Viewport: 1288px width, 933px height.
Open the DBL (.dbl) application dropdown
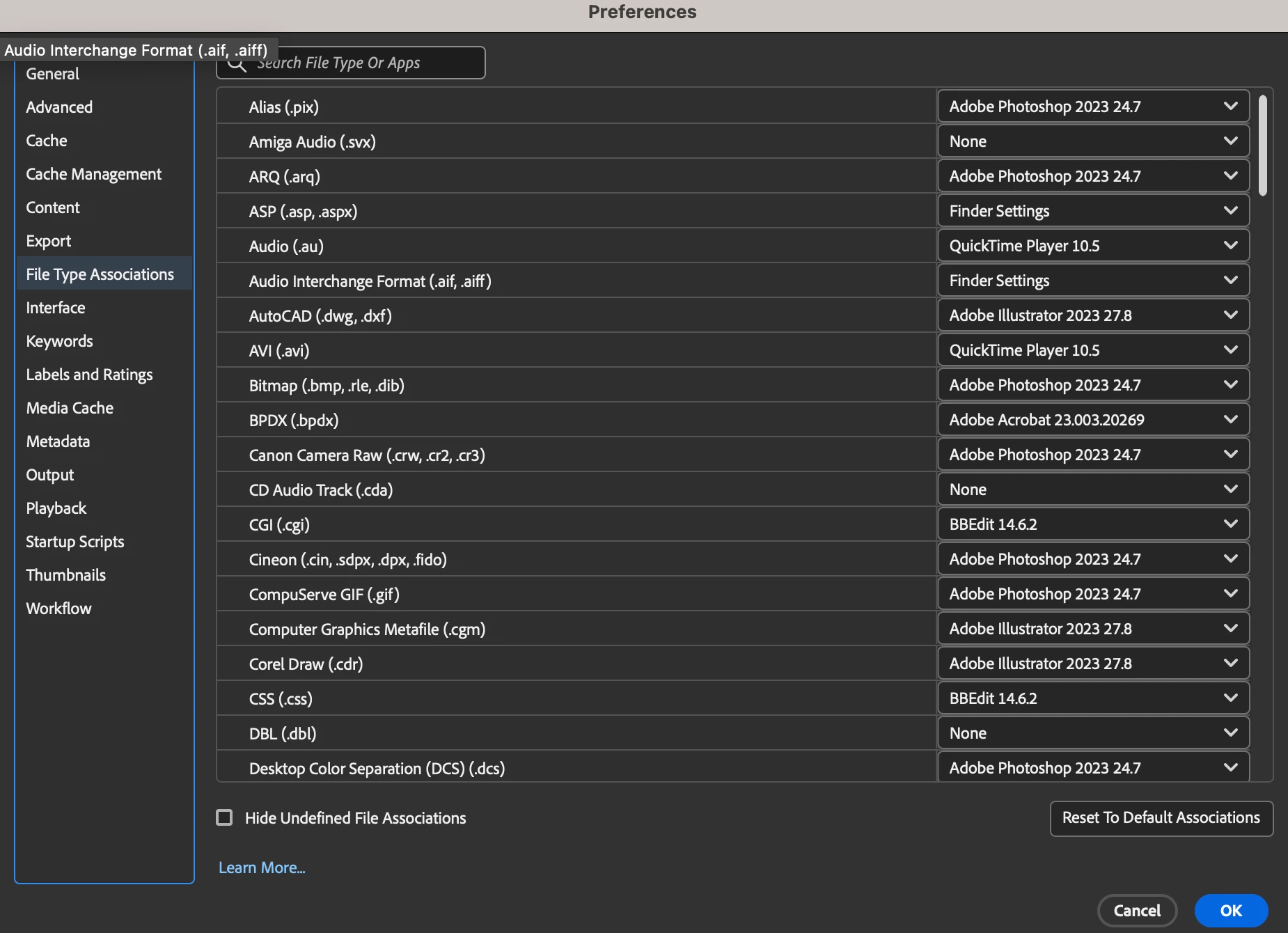pos(1093,733)
